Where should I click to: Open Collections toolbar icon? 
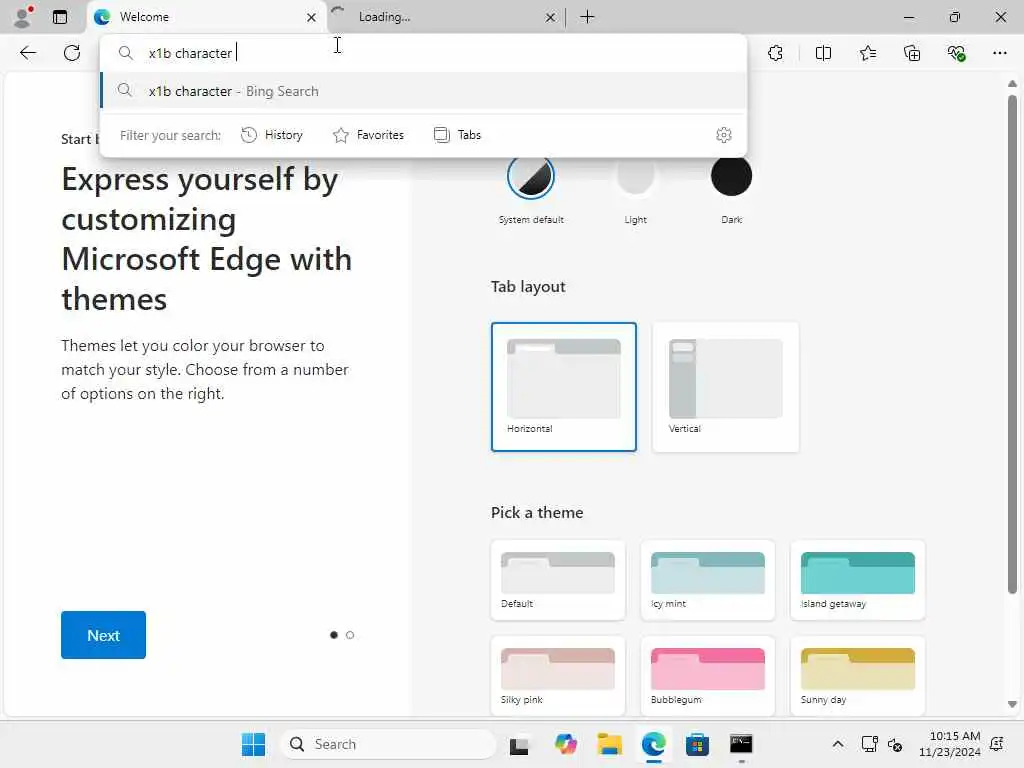(912, 53)
